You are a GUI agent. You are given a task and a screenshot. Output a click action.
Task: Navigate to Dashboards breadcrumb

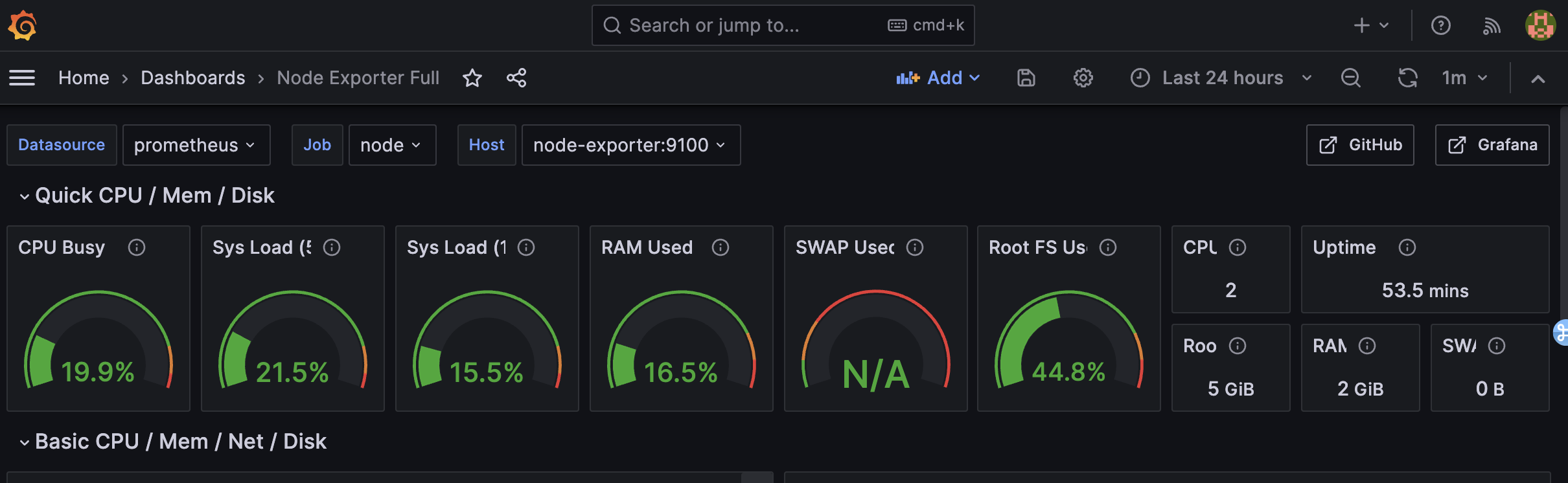192,78
